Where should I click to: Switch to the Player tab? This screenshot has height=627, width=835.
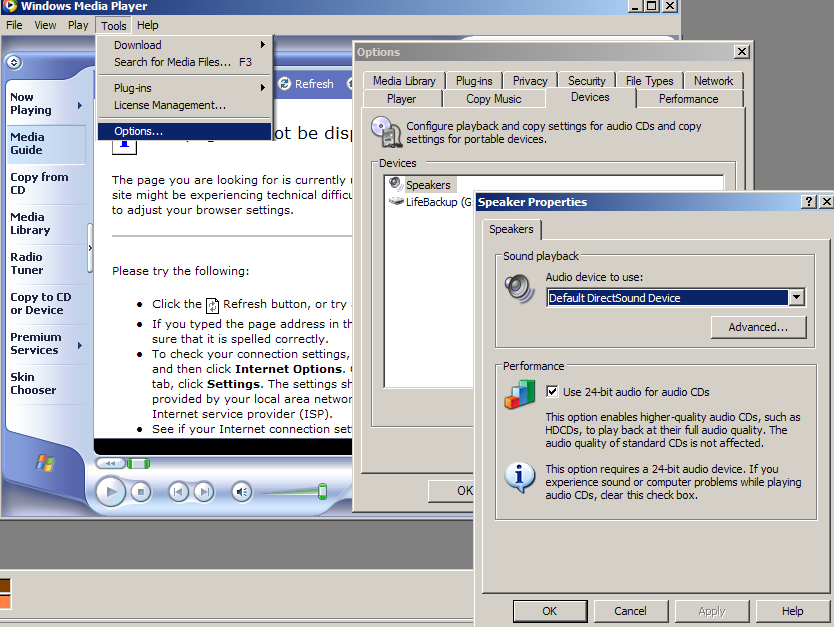pyautogui.click(x=402, y=99)
